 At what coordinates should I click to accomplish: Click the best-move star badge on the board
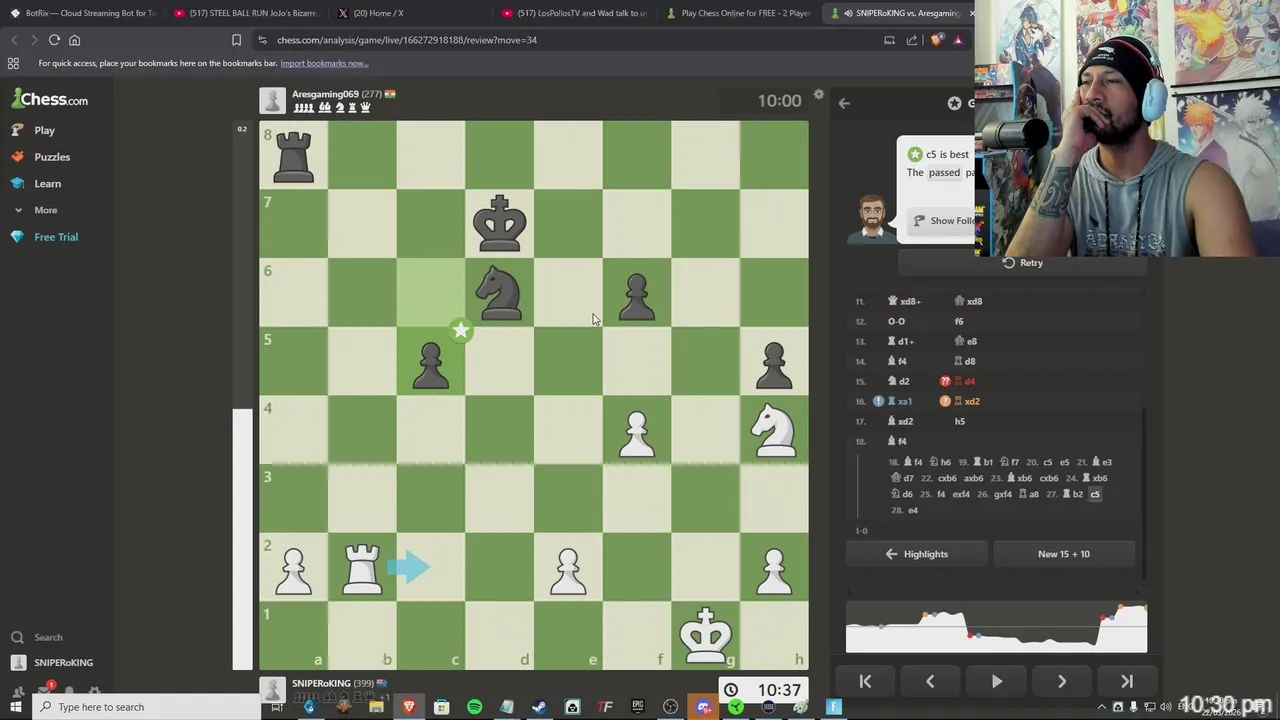tap(460, 330)
